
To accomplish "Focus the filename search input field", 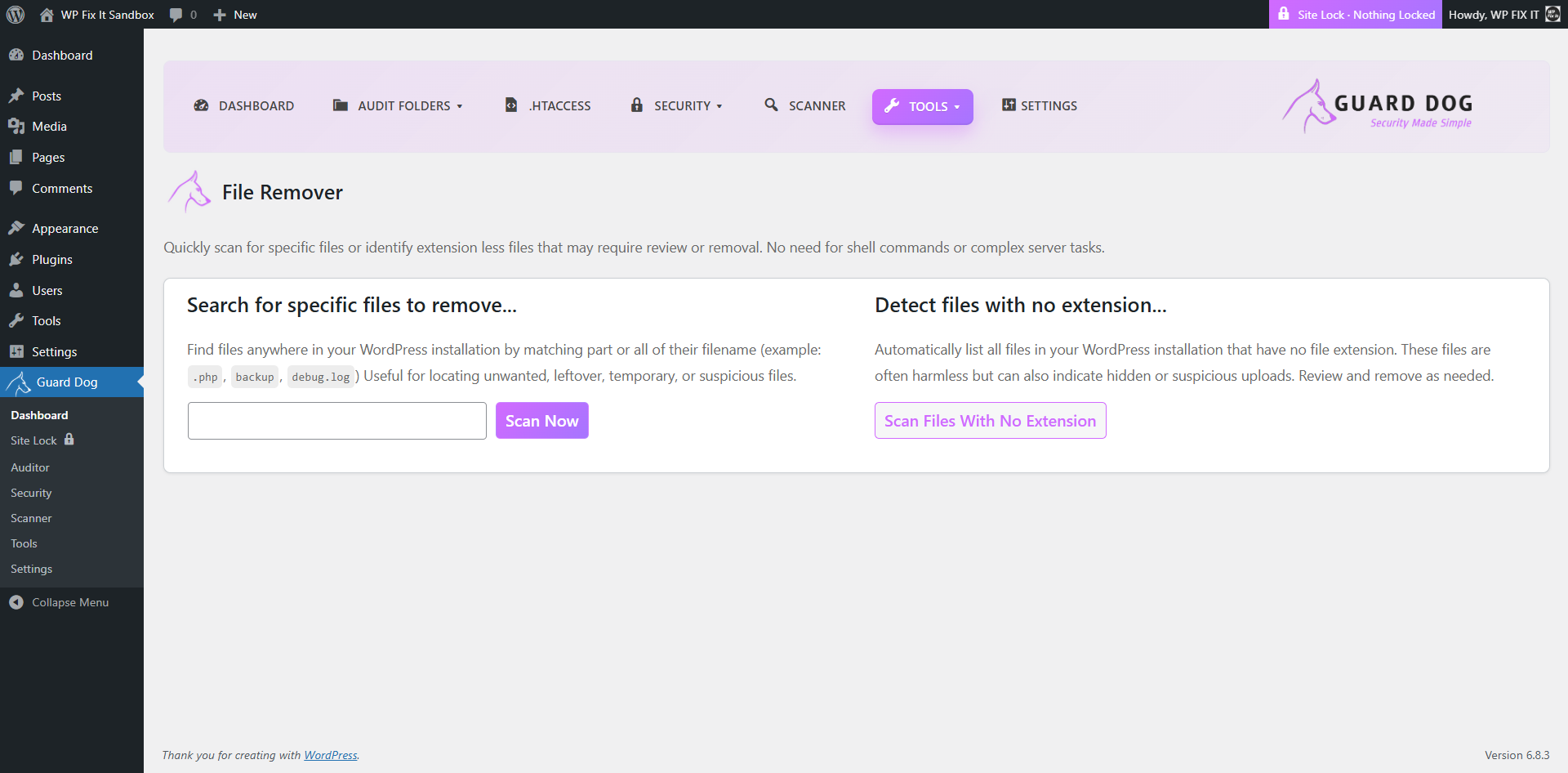I will tap(336, 421).
